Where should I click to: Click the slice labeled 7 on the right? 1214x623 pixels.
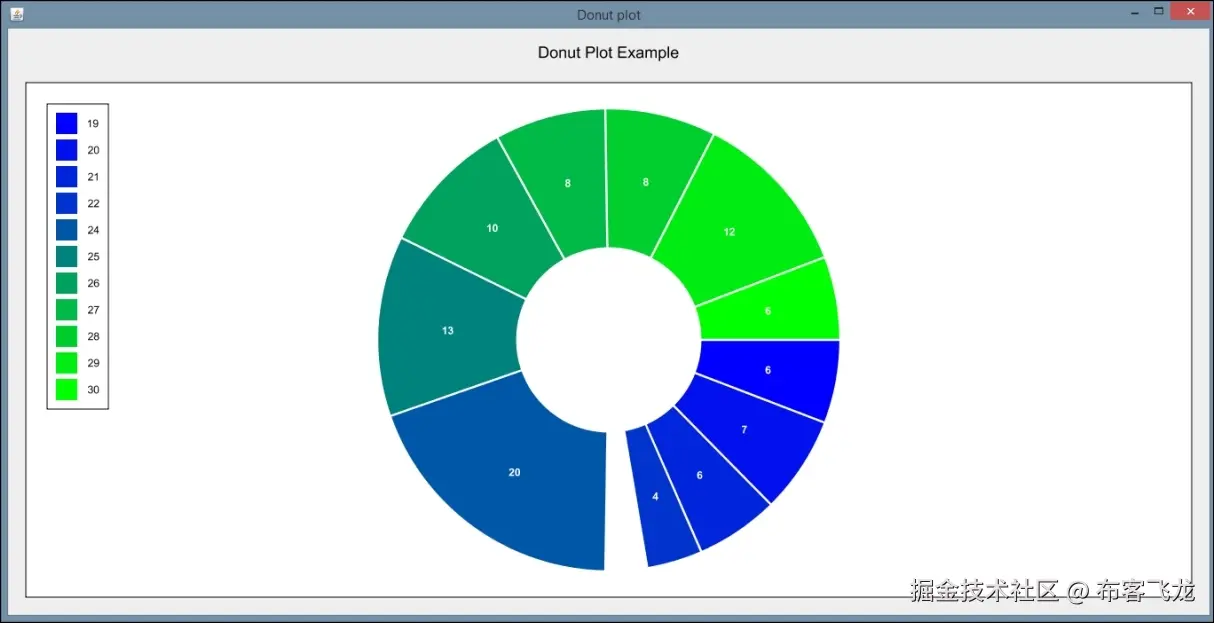(743, 429)
